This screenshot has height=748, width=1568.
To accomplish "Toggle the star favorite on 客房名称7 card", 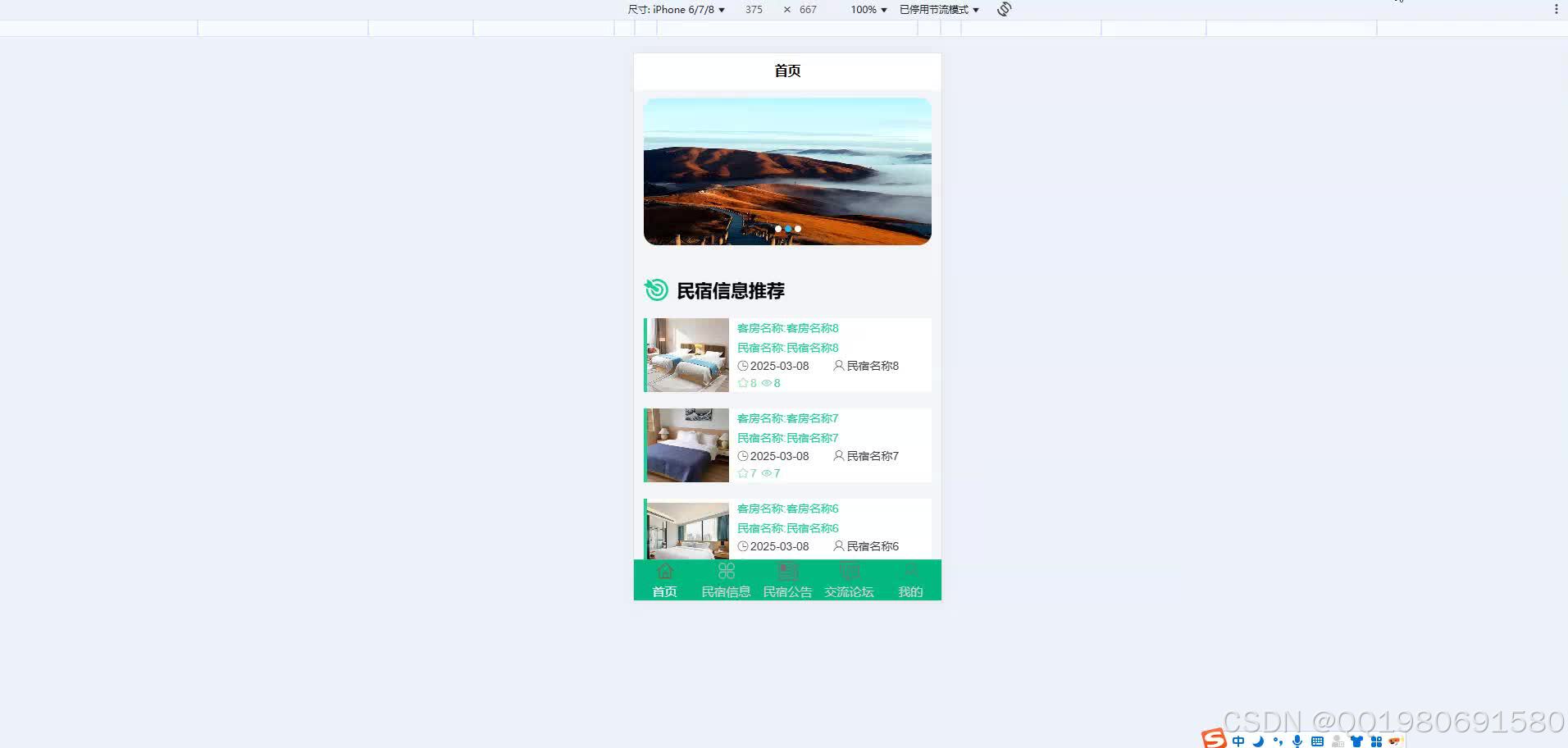I will pos(742,472).
